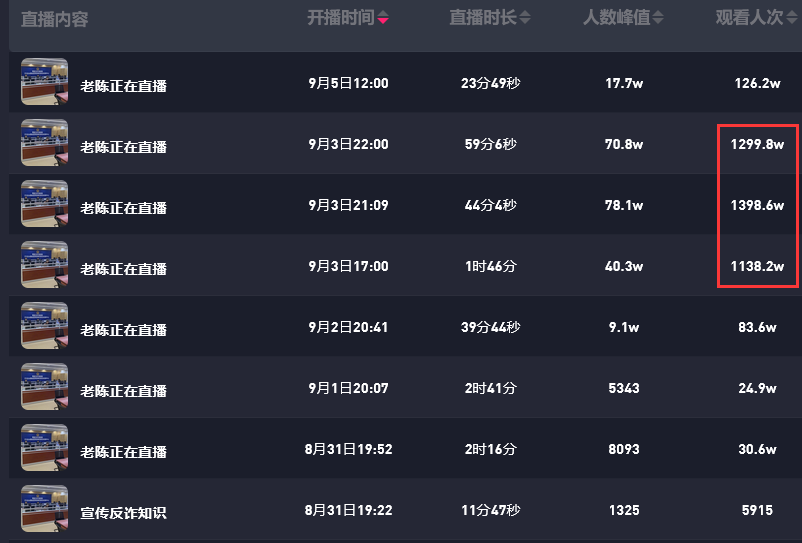
Task: Open 老陈正在直播 title in the 9月3日17:00 row
Action: tap(124, 269)
